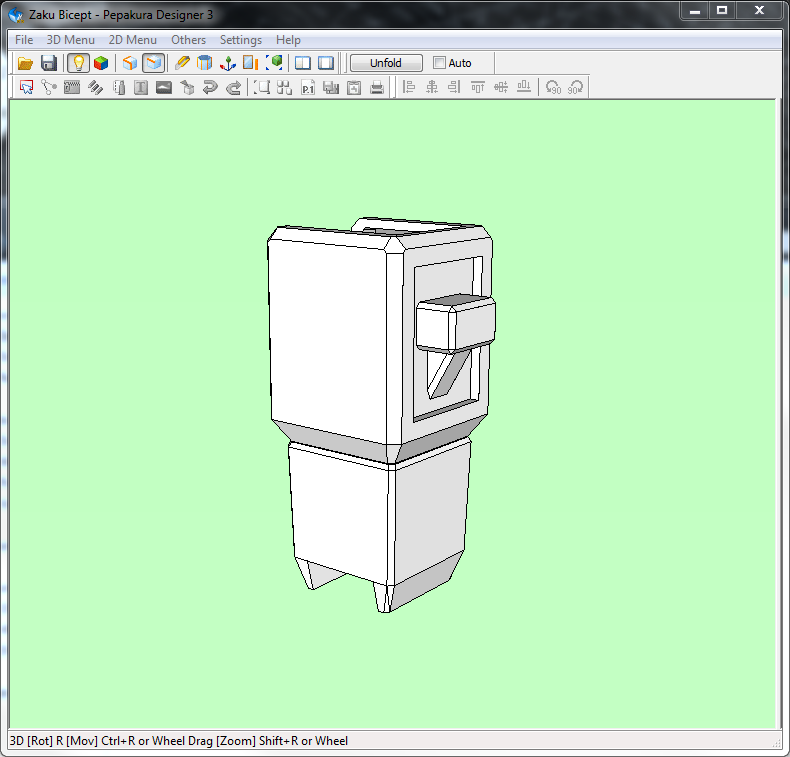Select the red arrow selection tool

click(26, 87)
